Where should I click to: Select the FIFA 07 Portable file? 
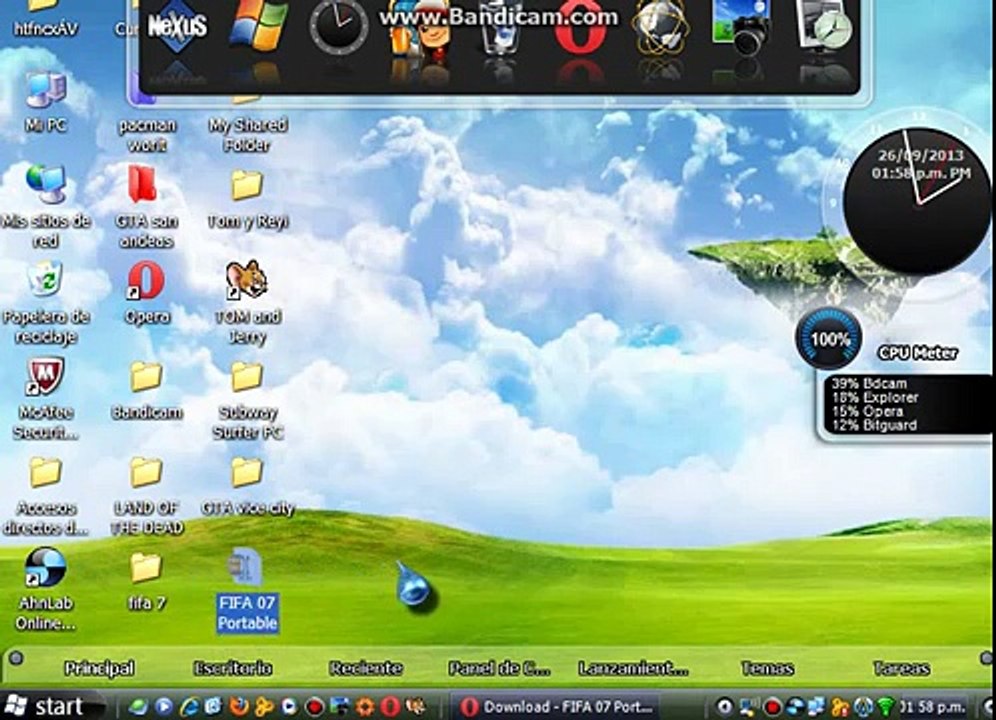pyautogui.click(x=247, y=590)
